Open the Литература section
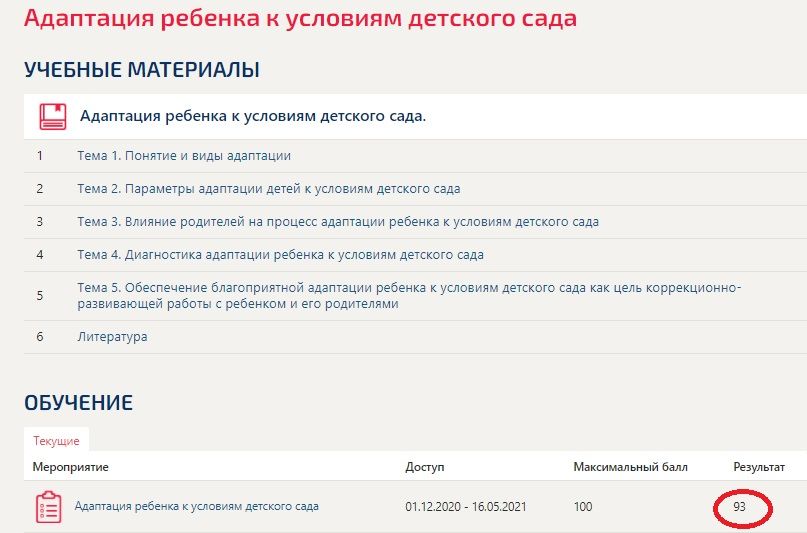Image resolution: width=807 pixels, height=533 pixels. tap(112, 337)
